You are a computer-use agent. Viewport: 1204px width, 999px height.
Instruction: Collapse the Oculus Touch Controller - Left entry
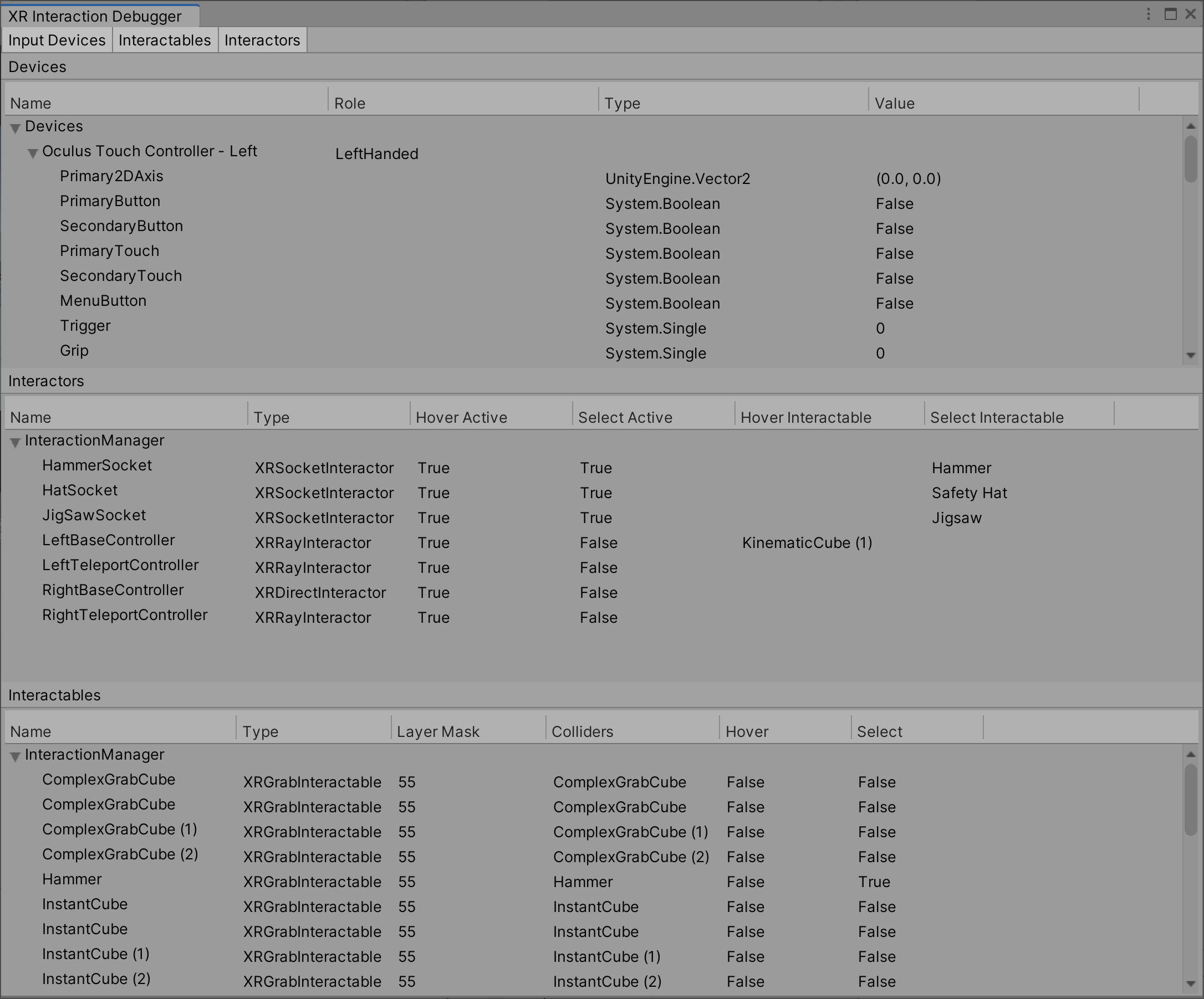click(33, 152)
